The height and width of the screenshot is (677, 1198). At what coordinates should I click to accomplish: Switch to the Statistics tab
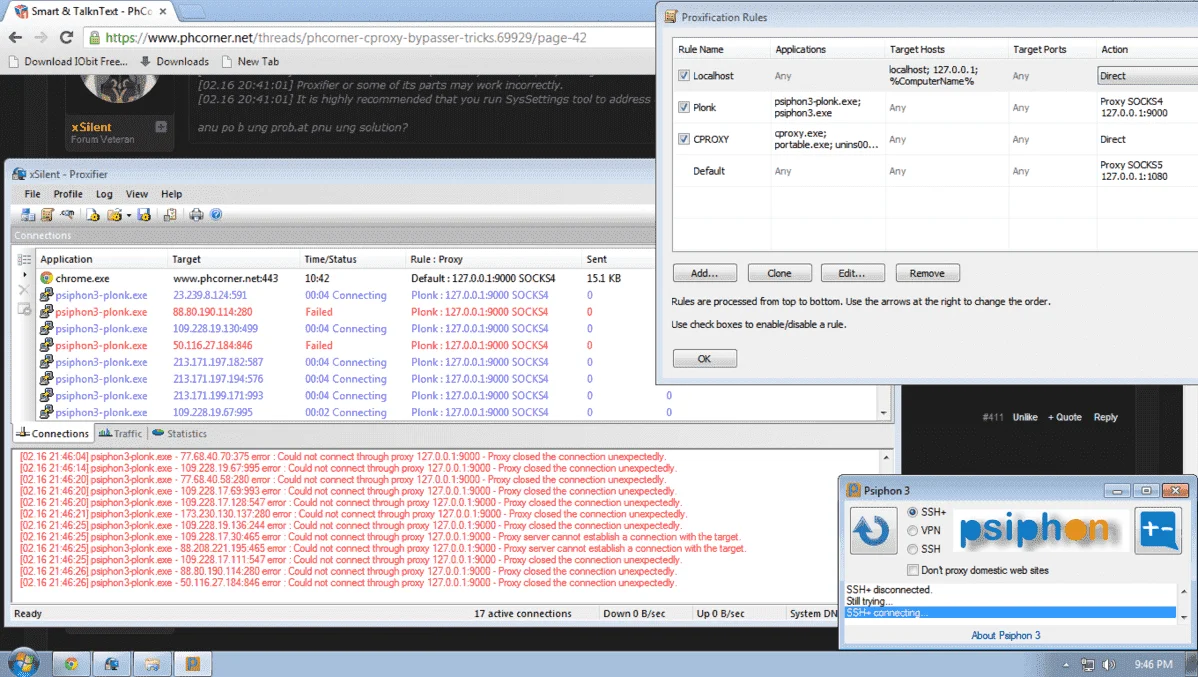pos(180,433)
